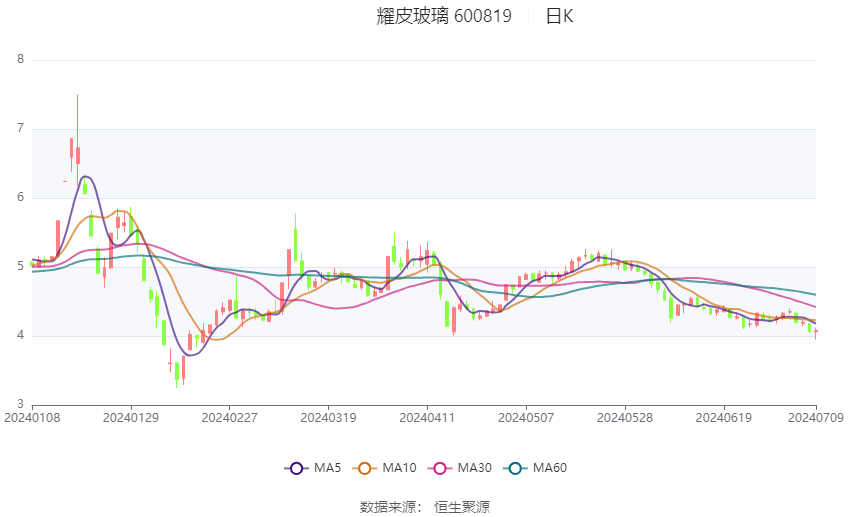The image size is (850, 517).
Task: Select the 20240227 date axis label
Action: pos(229,418)
